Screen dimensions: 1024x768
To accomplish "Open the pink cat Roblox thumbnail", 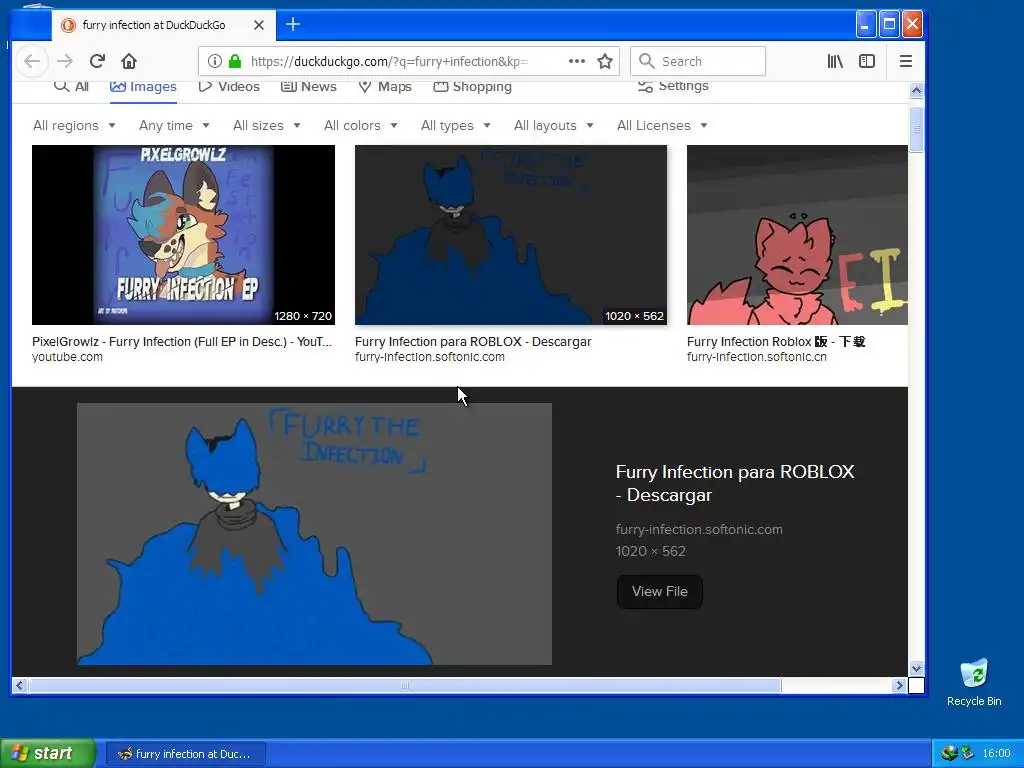I will pos(797,235).
